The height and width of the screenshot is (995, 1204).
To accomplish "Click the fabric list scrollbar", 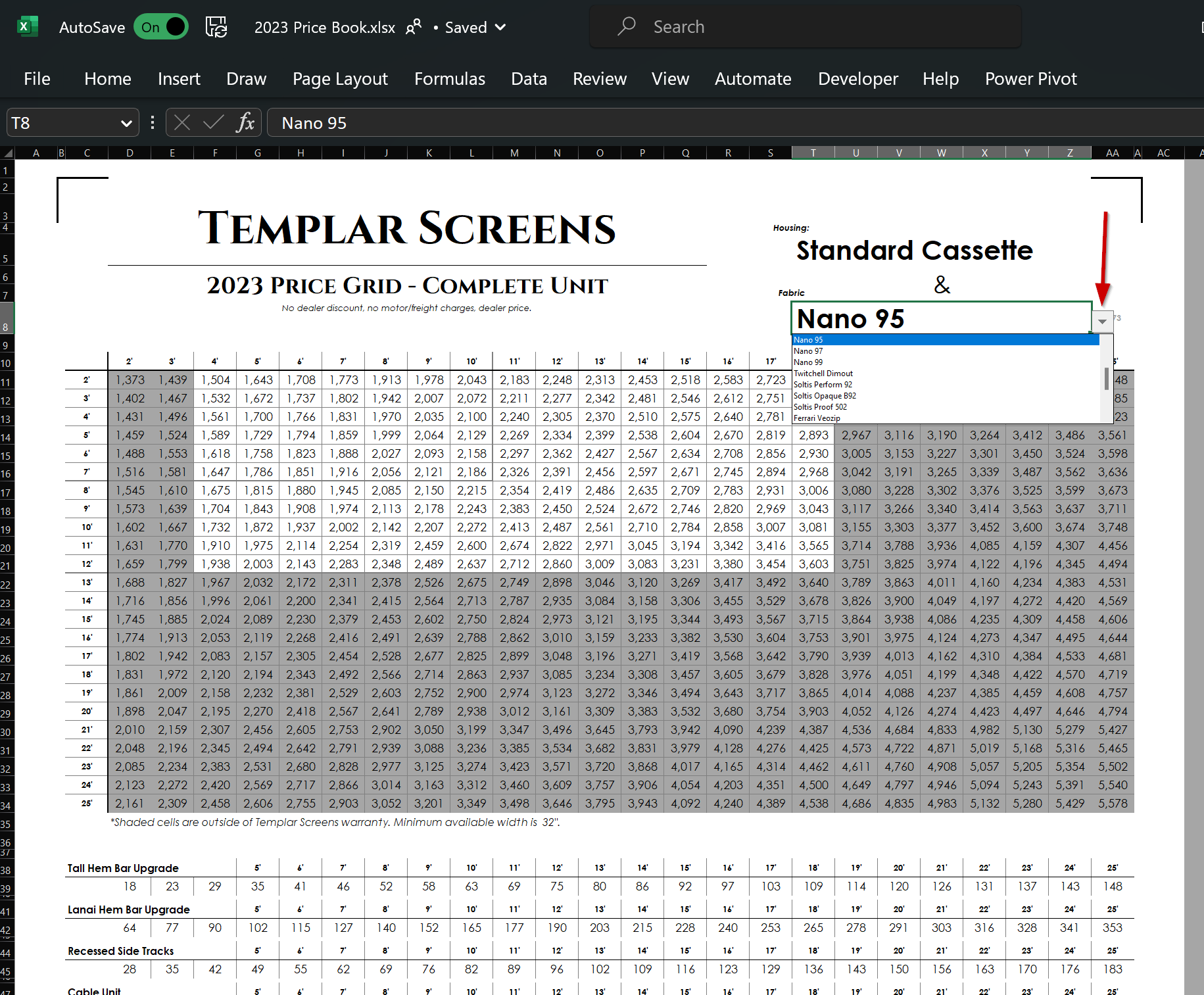I will (x=1105, y=378).
